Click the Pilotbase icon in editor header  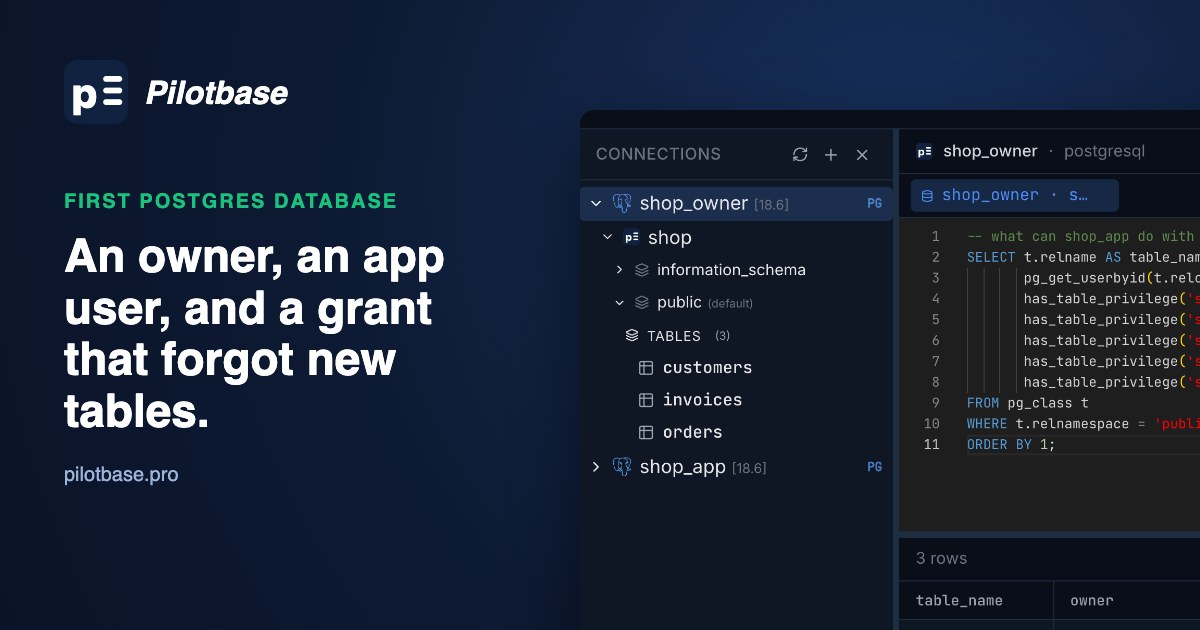(x=924, y=152)
